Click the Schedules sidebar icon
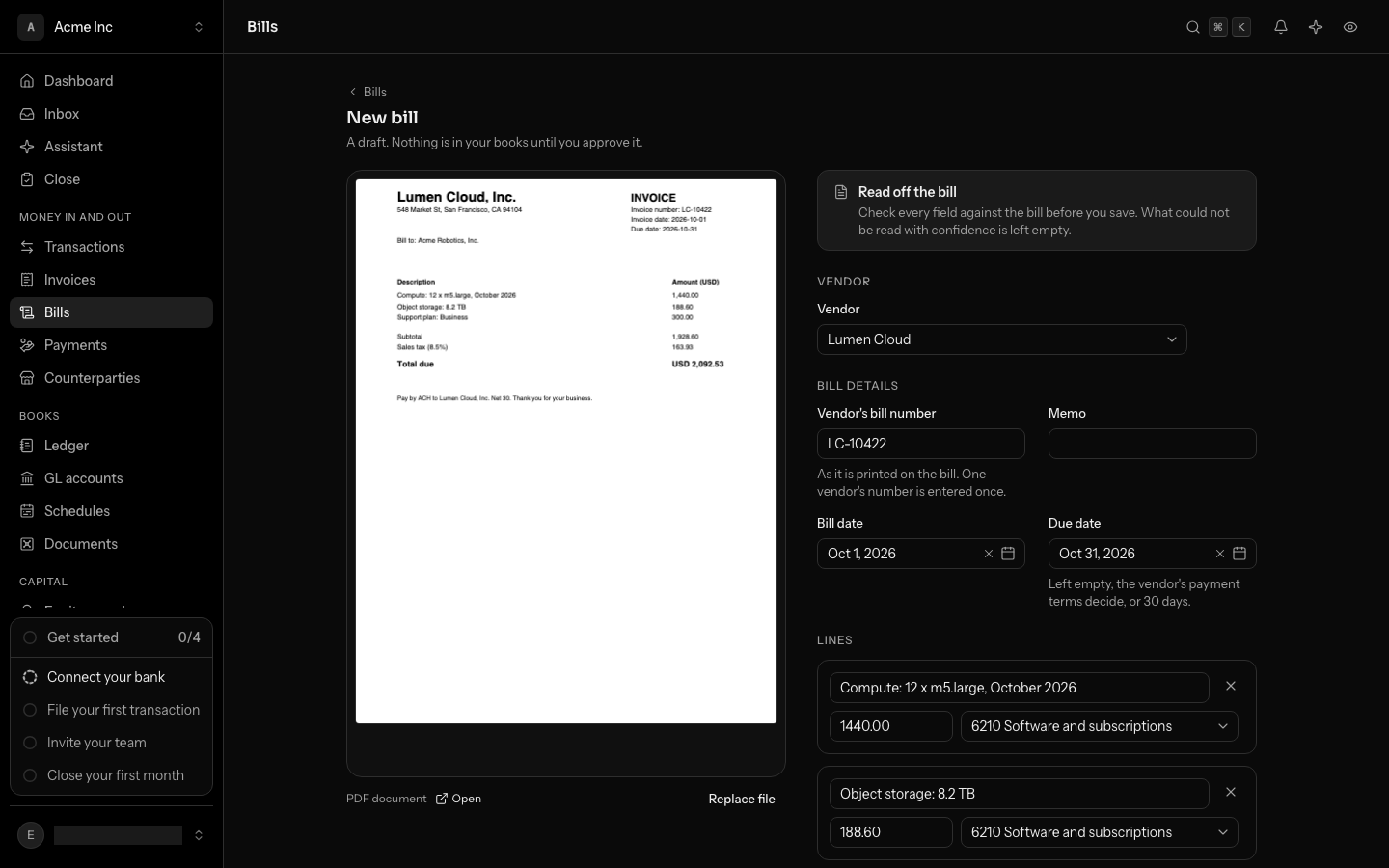1389x868 pixels. pyautogui.click(x=27, y=511)
